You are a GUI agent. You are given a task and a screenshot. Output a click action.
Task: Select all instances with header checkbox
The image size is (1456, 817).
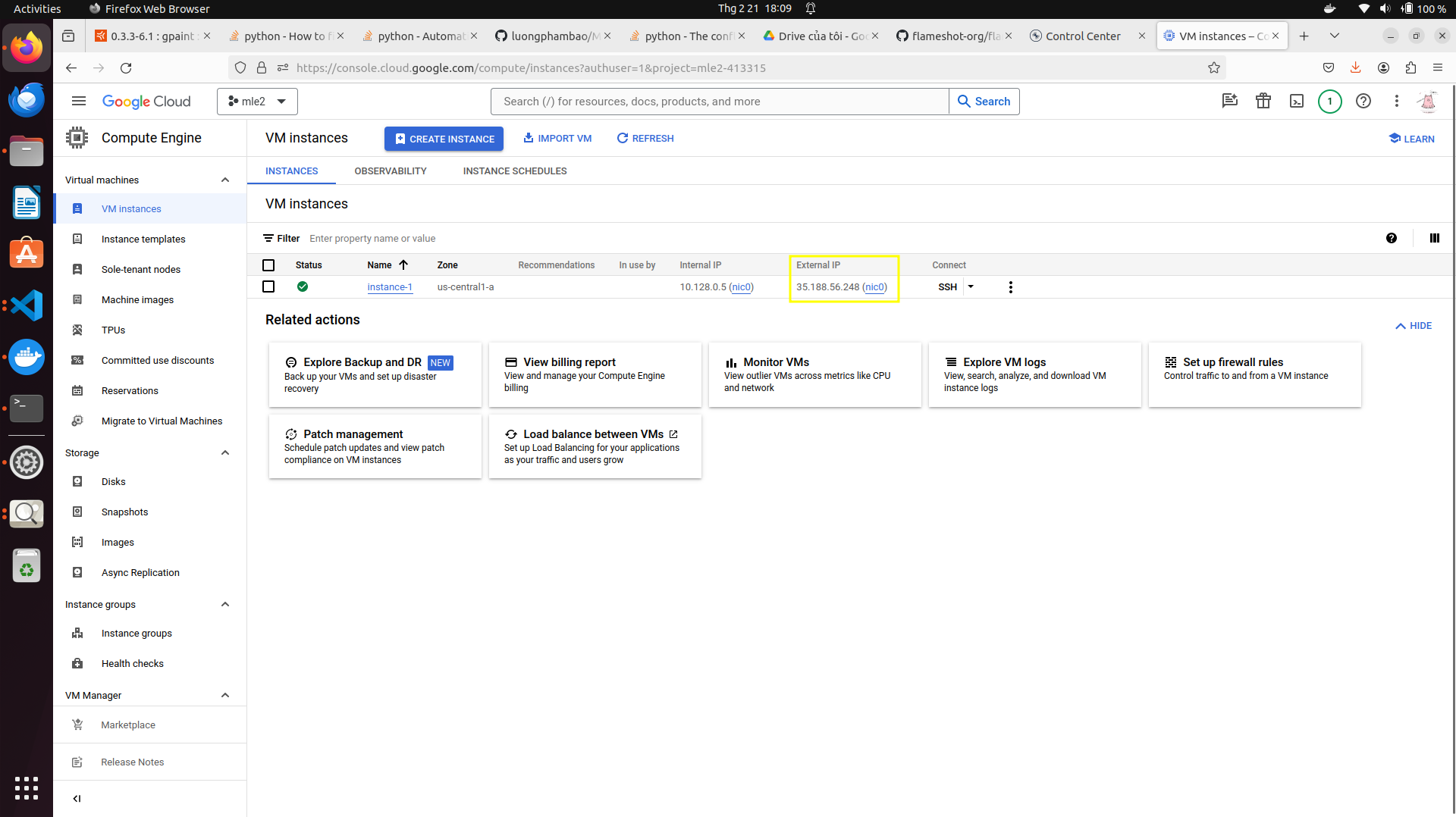click(x=268, y=265)
